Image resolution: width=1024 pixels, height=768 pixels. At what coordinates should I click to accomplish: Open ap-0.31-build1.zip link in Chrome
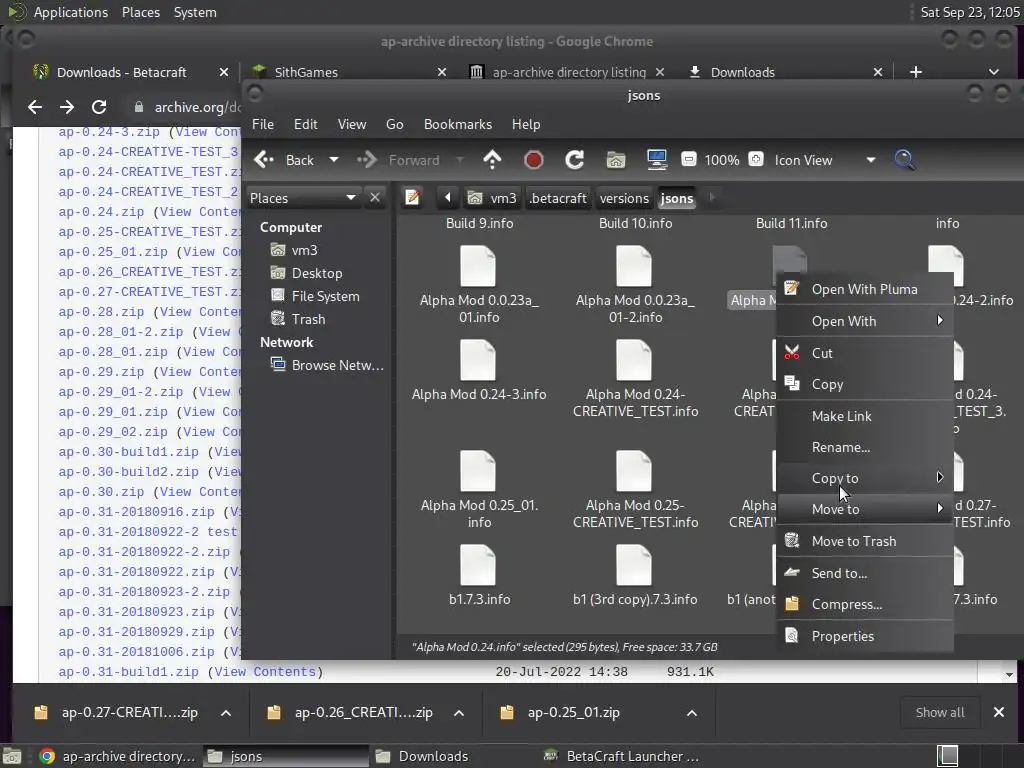[128, 671]
